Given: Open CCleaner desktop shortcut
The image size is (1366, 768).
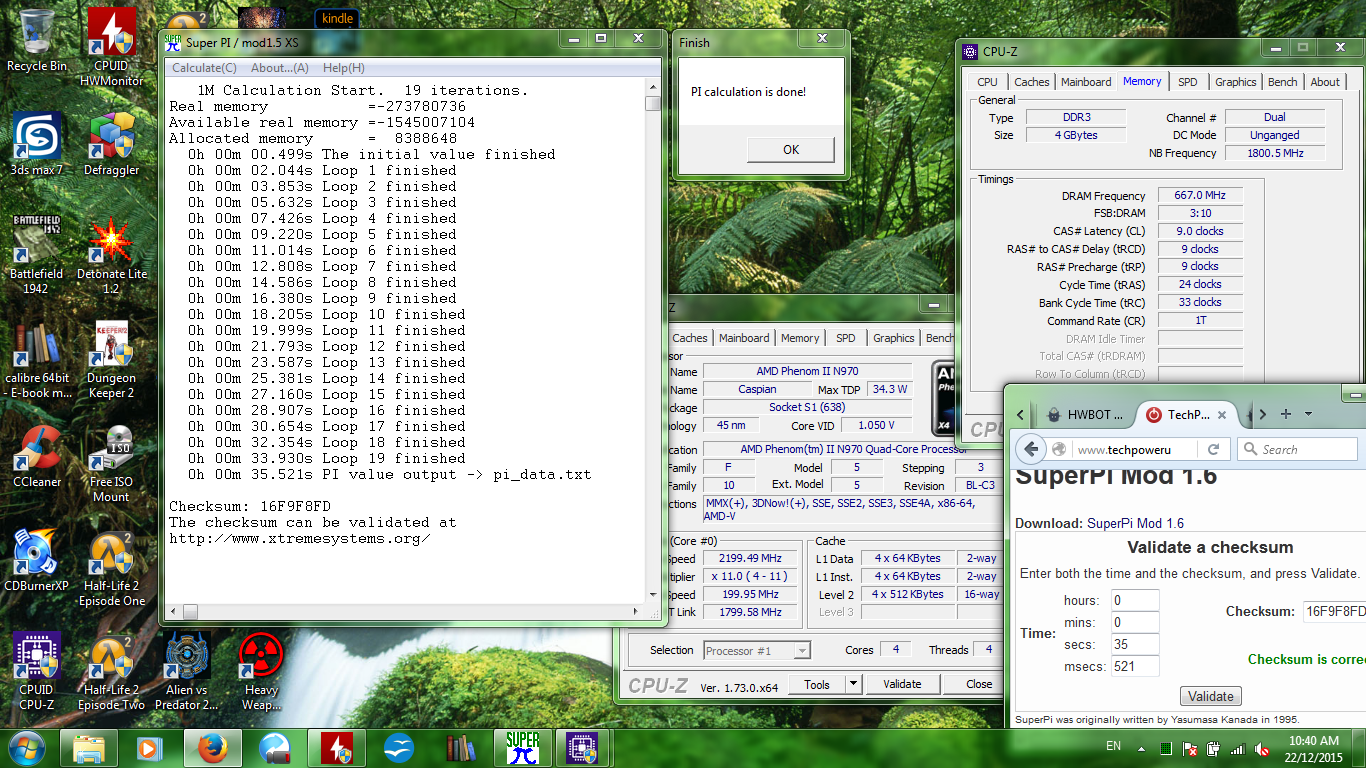Looking at the screenshot, I should (37, 455).
